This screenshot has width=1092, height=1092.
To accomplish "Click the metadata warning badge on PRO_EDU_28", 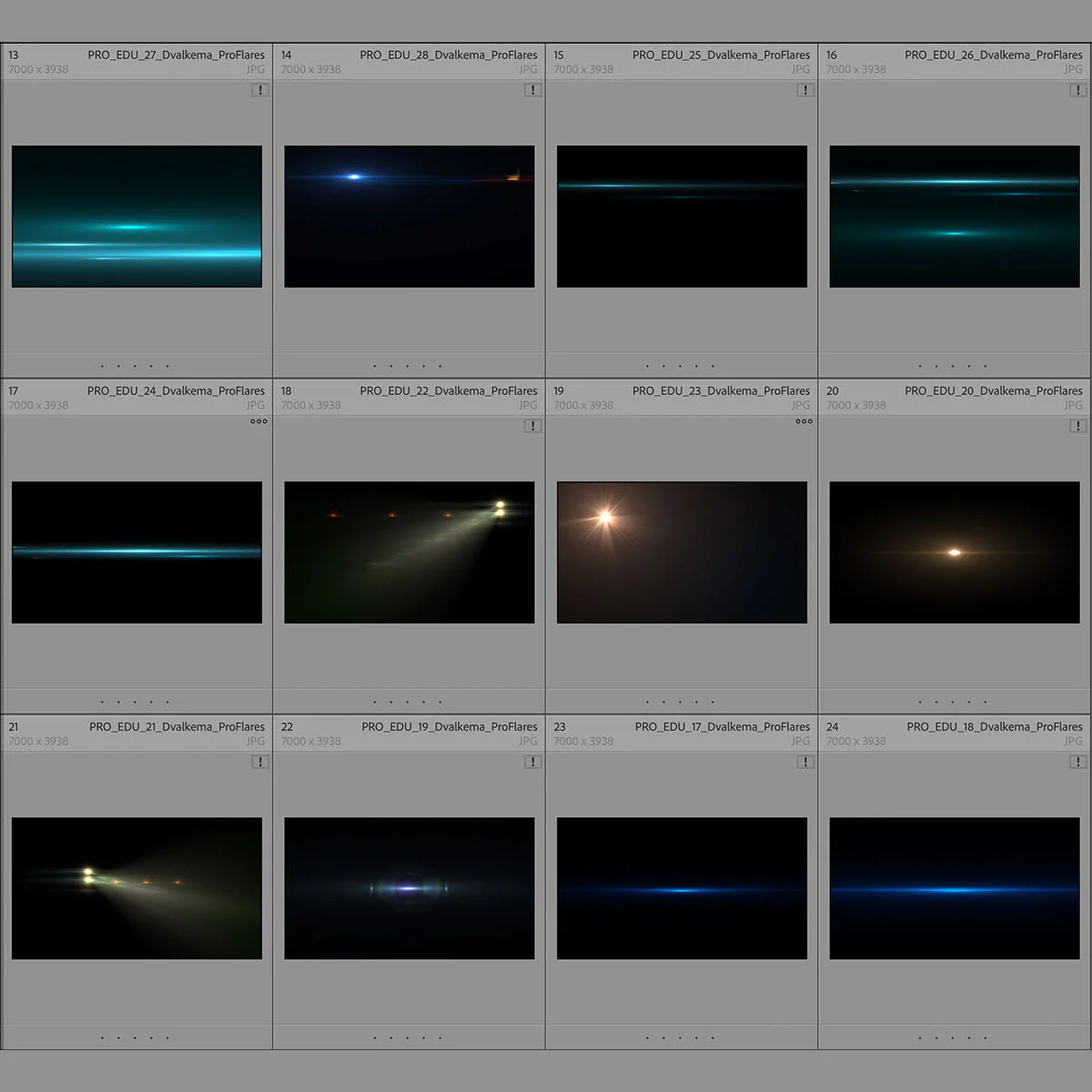I will tap(533, 90).
